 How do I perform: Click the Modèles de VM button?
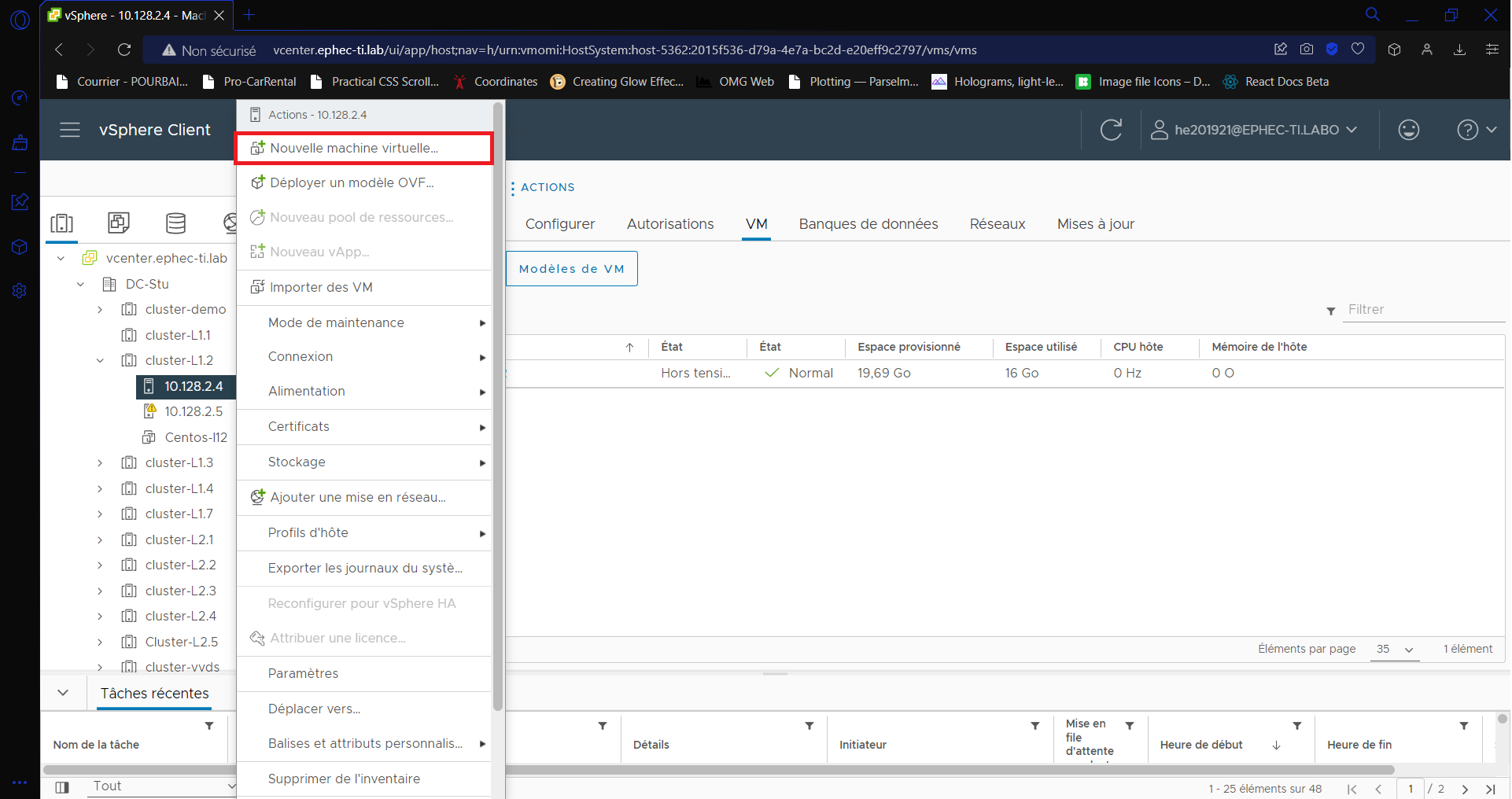point(572,269)
